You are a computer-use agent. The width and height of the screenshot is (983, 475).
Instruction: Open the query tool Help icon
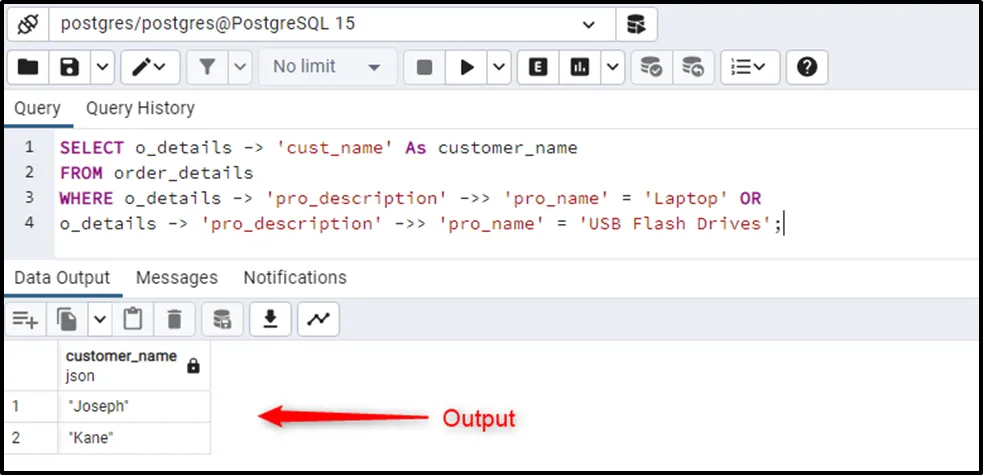point(808,67)
